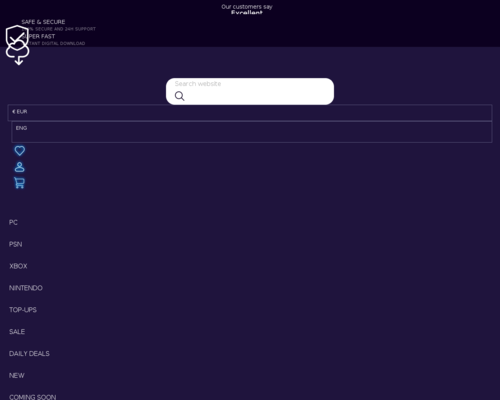Click the wishlist heart icon

(x=20, y=151)
